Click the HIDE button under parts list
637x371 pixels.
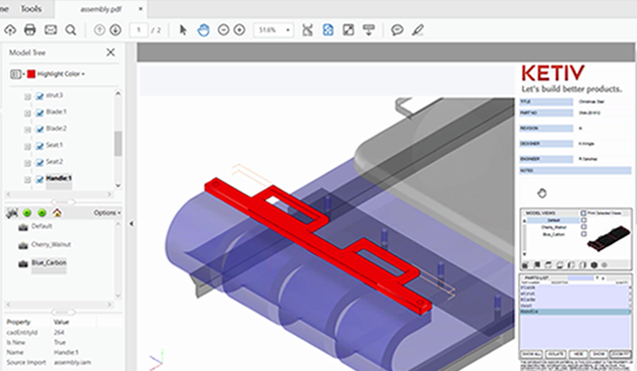578,354
